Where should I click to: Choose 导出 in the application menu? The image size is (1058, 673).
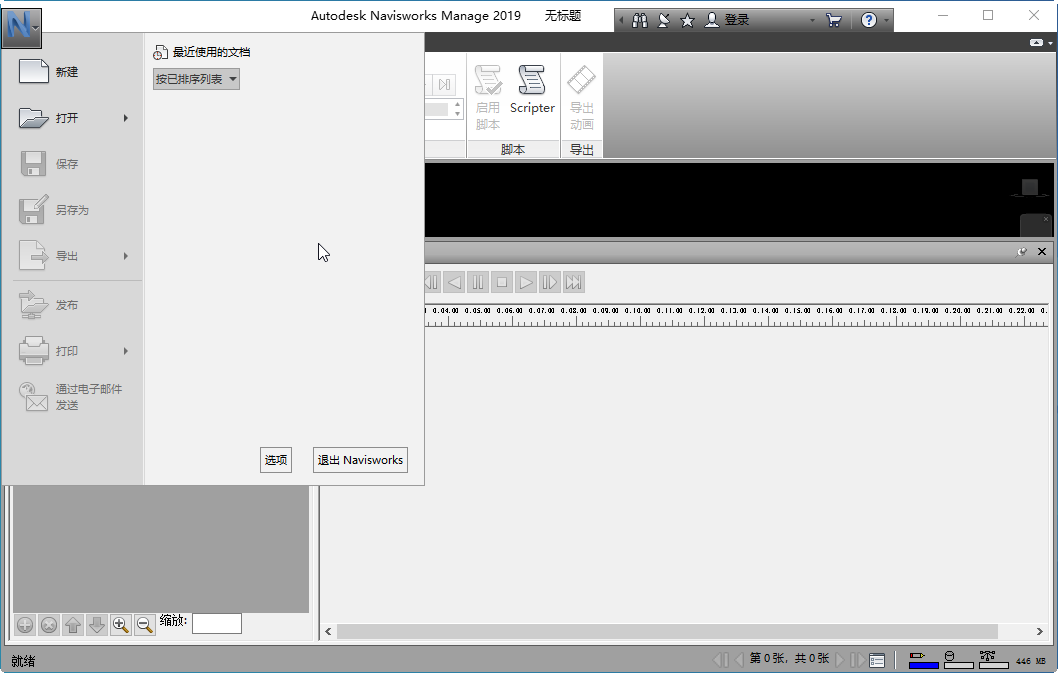tap(49, 256)
